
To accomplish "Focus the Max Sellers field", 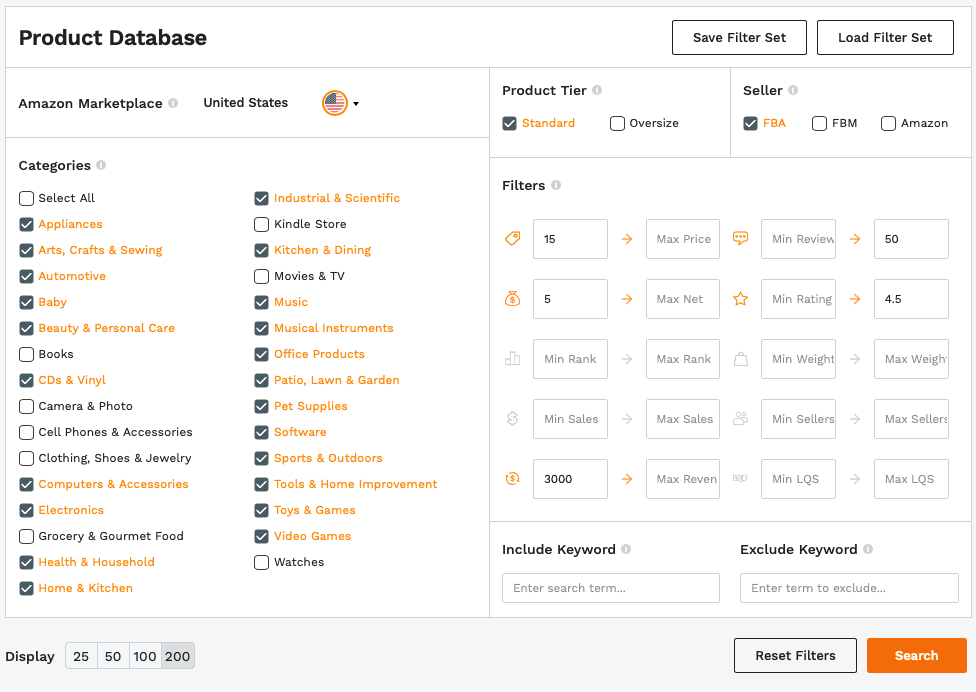I will coord(911,419).
